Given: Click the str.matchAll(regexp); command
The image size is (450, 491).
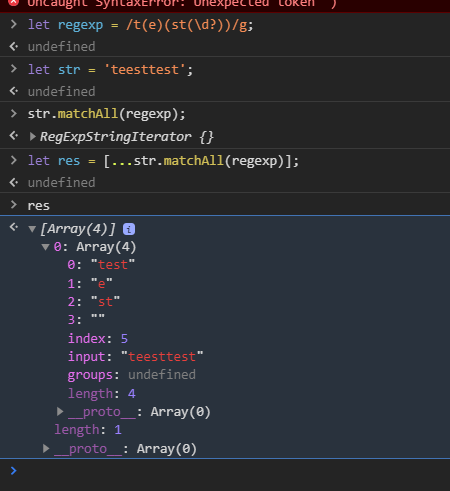Looking at the screenshot, I should click(x=106, y=114).
